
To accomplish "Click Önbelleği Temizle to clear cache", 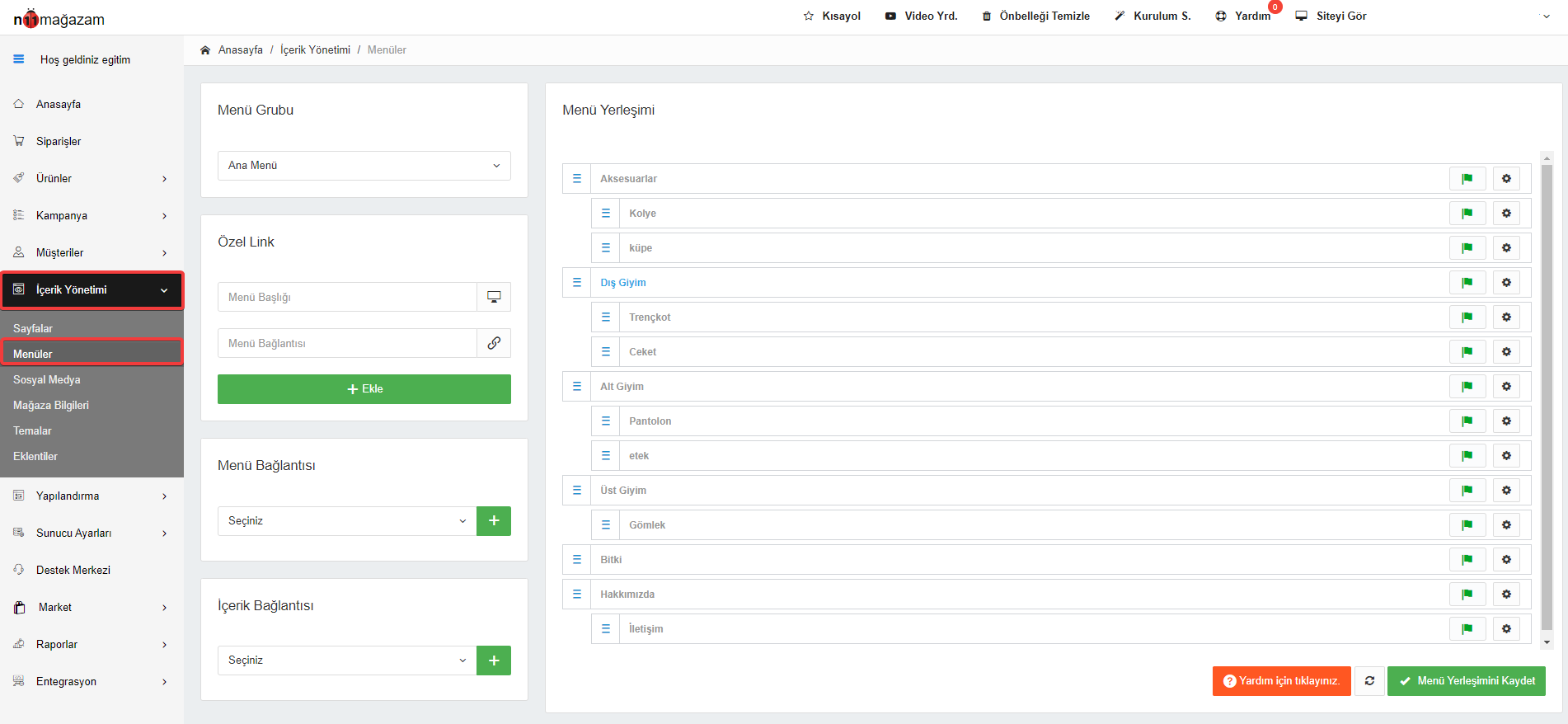I will (1036, 16).
